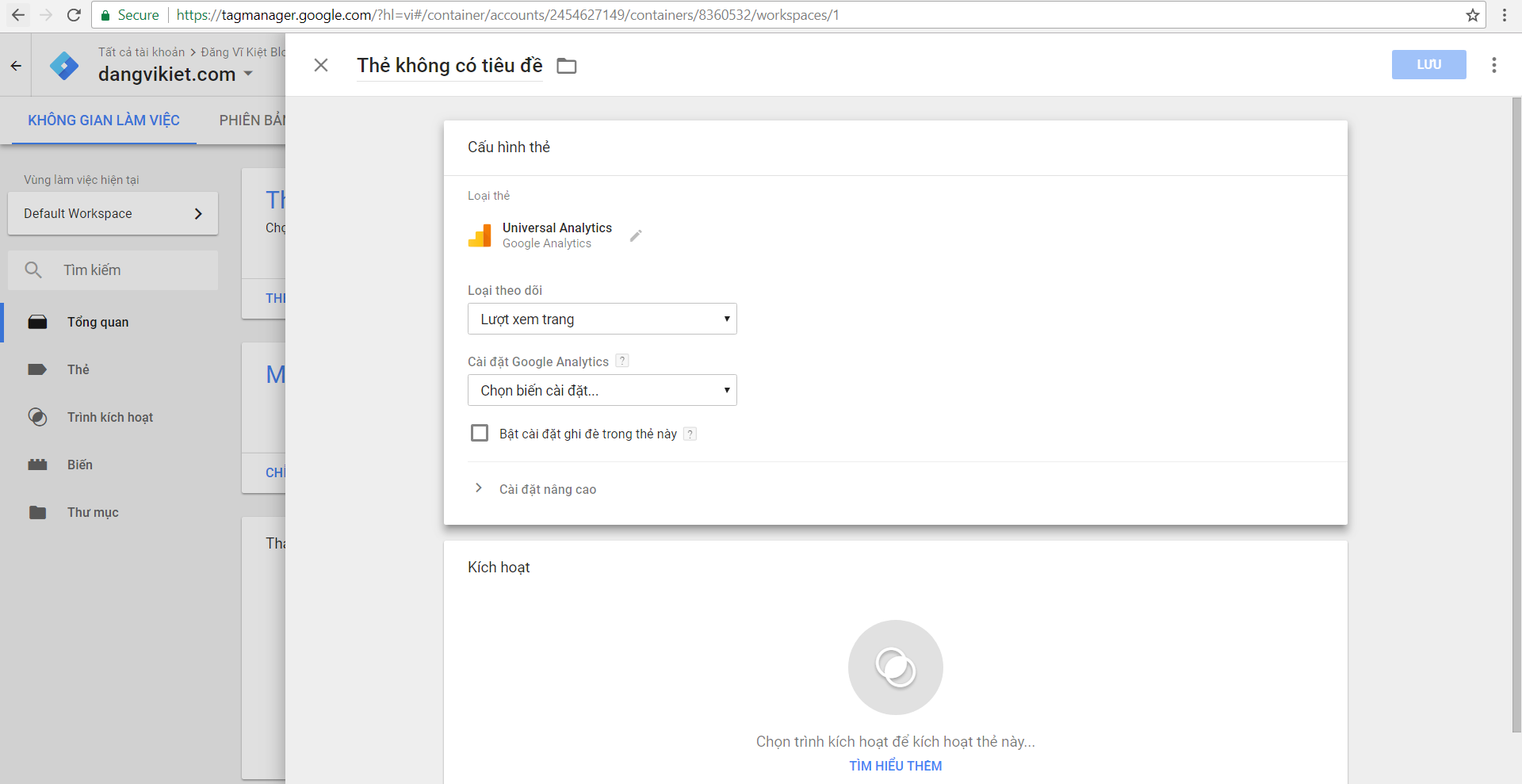Viewport: 1522px width, 784px height.
Task: Click the 'Thư mục' folder icon
Action: click(37, 512)
